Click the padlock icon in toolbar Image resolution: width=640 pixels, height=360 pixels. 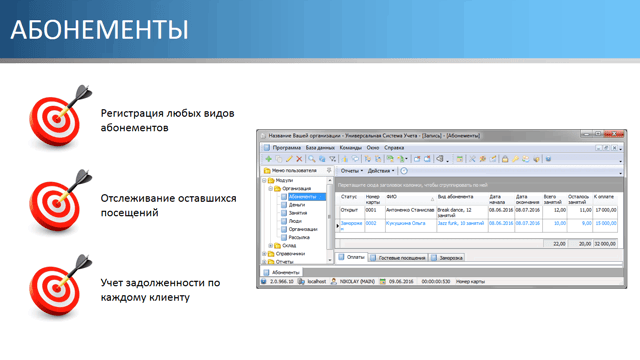(505, 159)
